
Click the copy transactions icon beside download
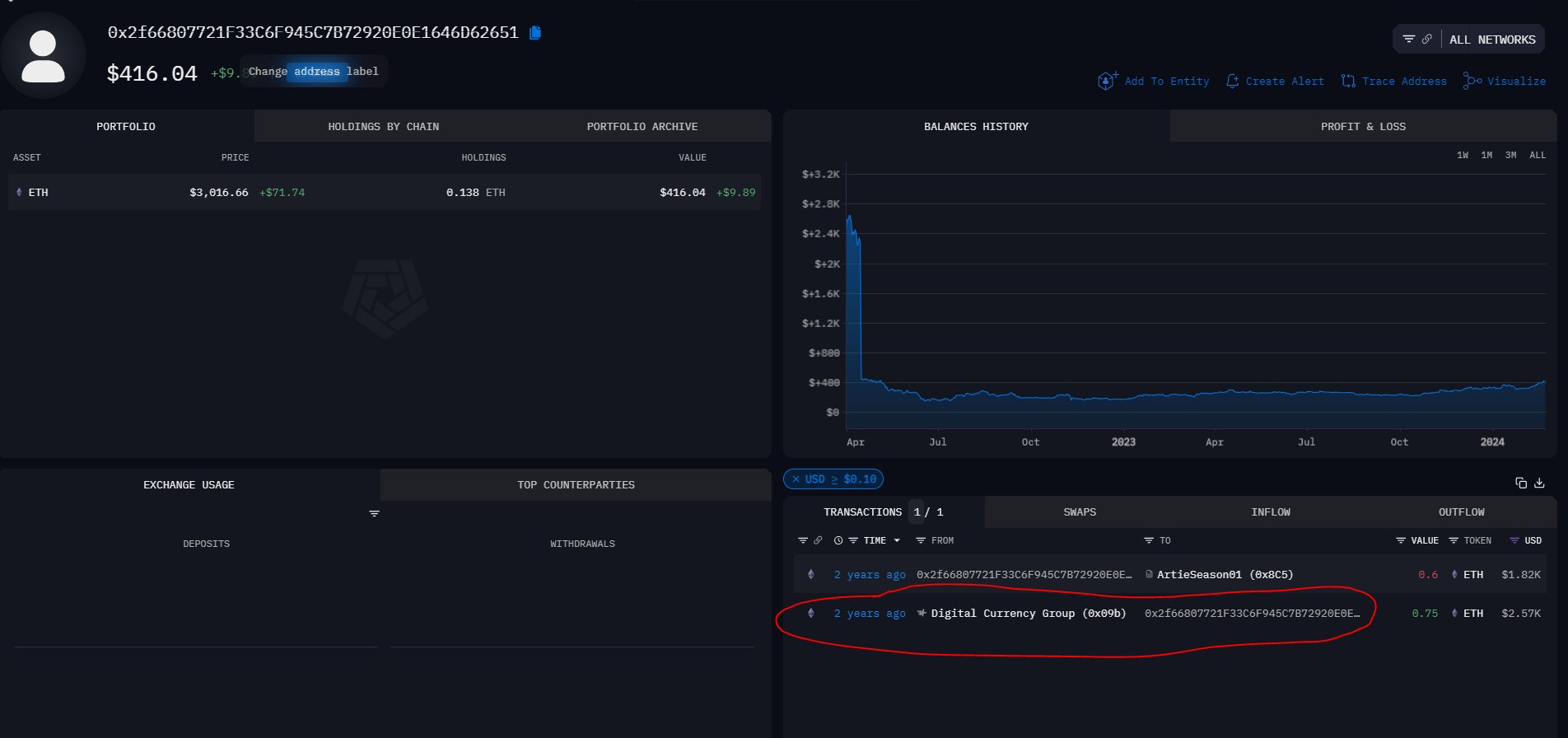pos(1521,483)
